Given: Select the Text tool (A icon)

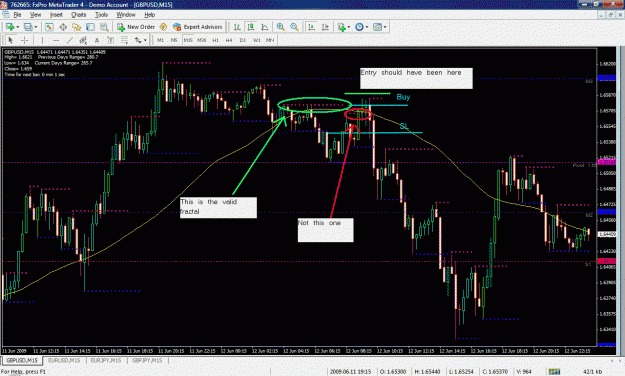Looking at the screenshot, I should click(97, 40).
